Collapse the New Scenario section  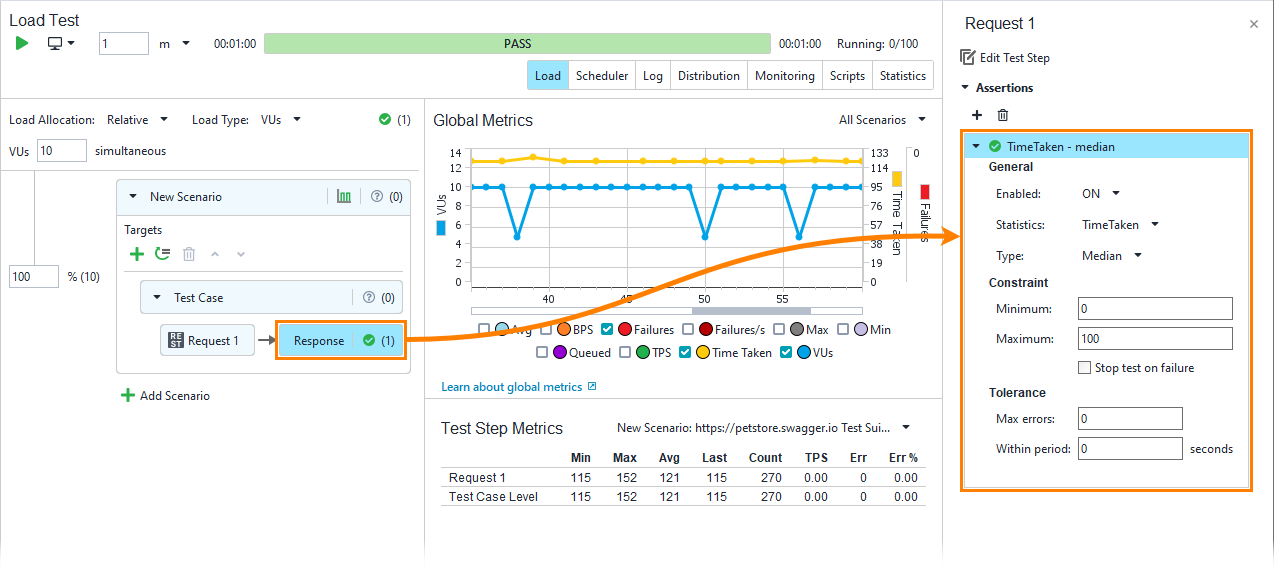click(132, 197)
